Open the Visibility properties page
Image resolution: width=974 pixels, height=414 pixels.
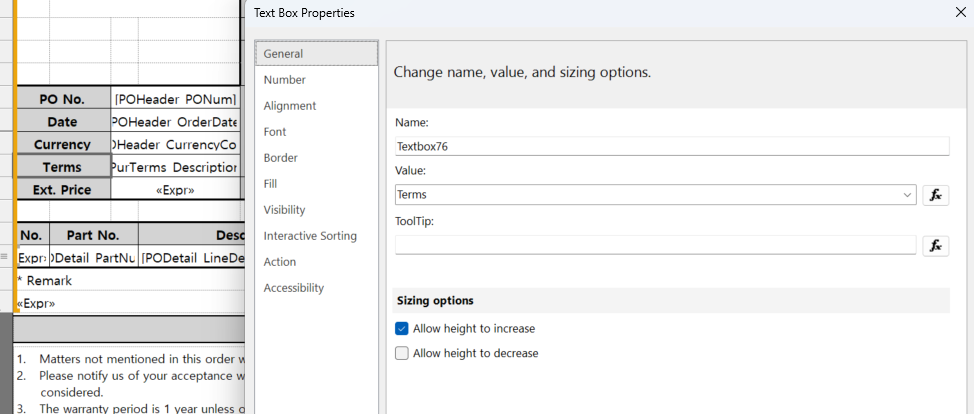pos(284,210)
